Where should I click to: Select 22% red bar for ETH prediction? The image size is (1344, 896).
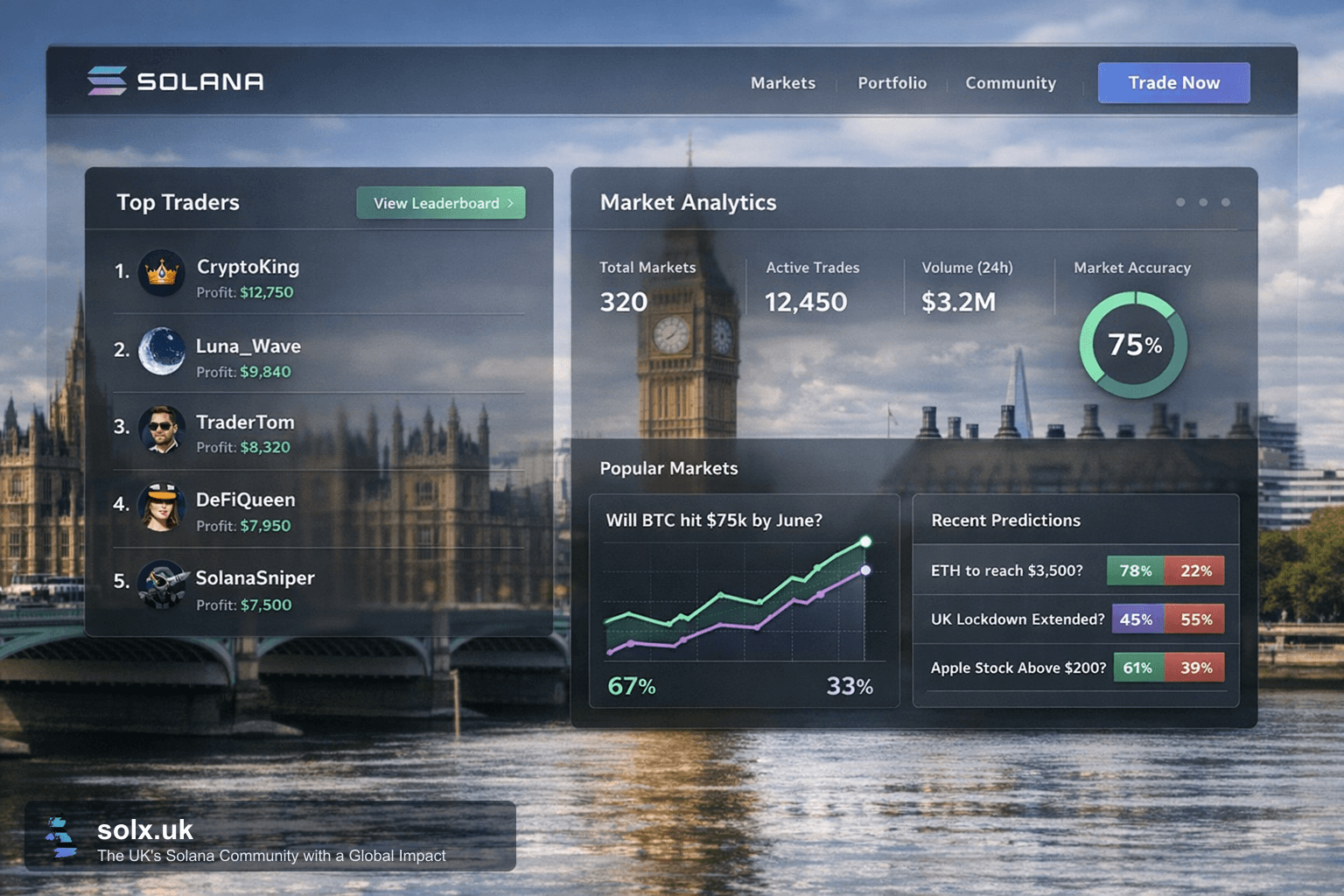[x=1194, y=570]
